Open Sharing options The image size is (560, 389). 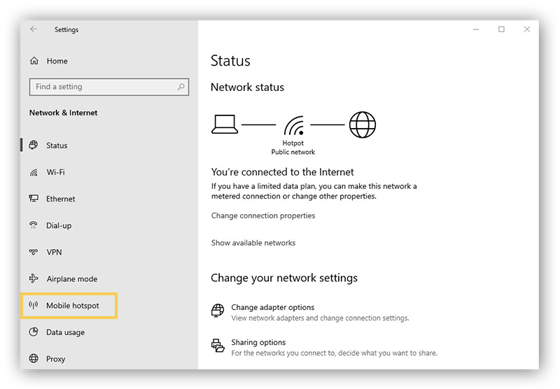(258, 342)
